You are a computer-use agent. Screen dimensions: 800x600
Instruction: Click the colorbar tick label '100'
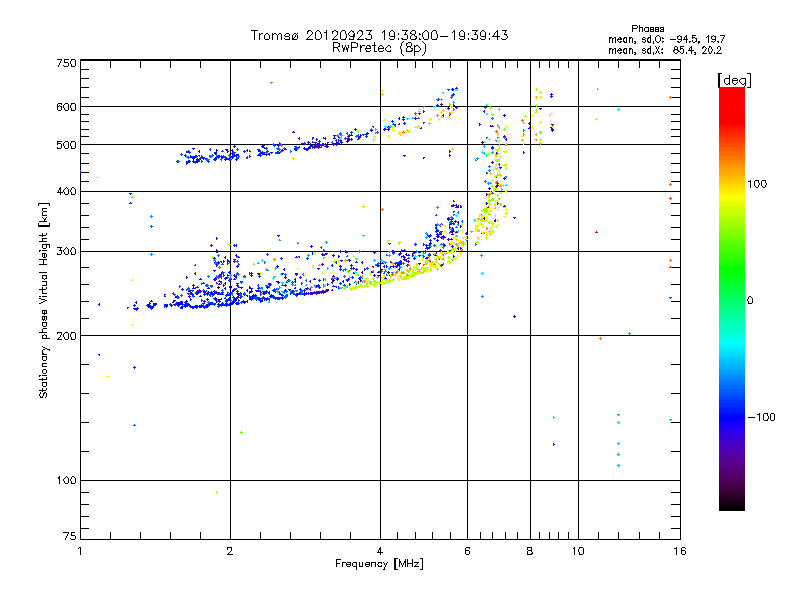[x=757, y=184]
